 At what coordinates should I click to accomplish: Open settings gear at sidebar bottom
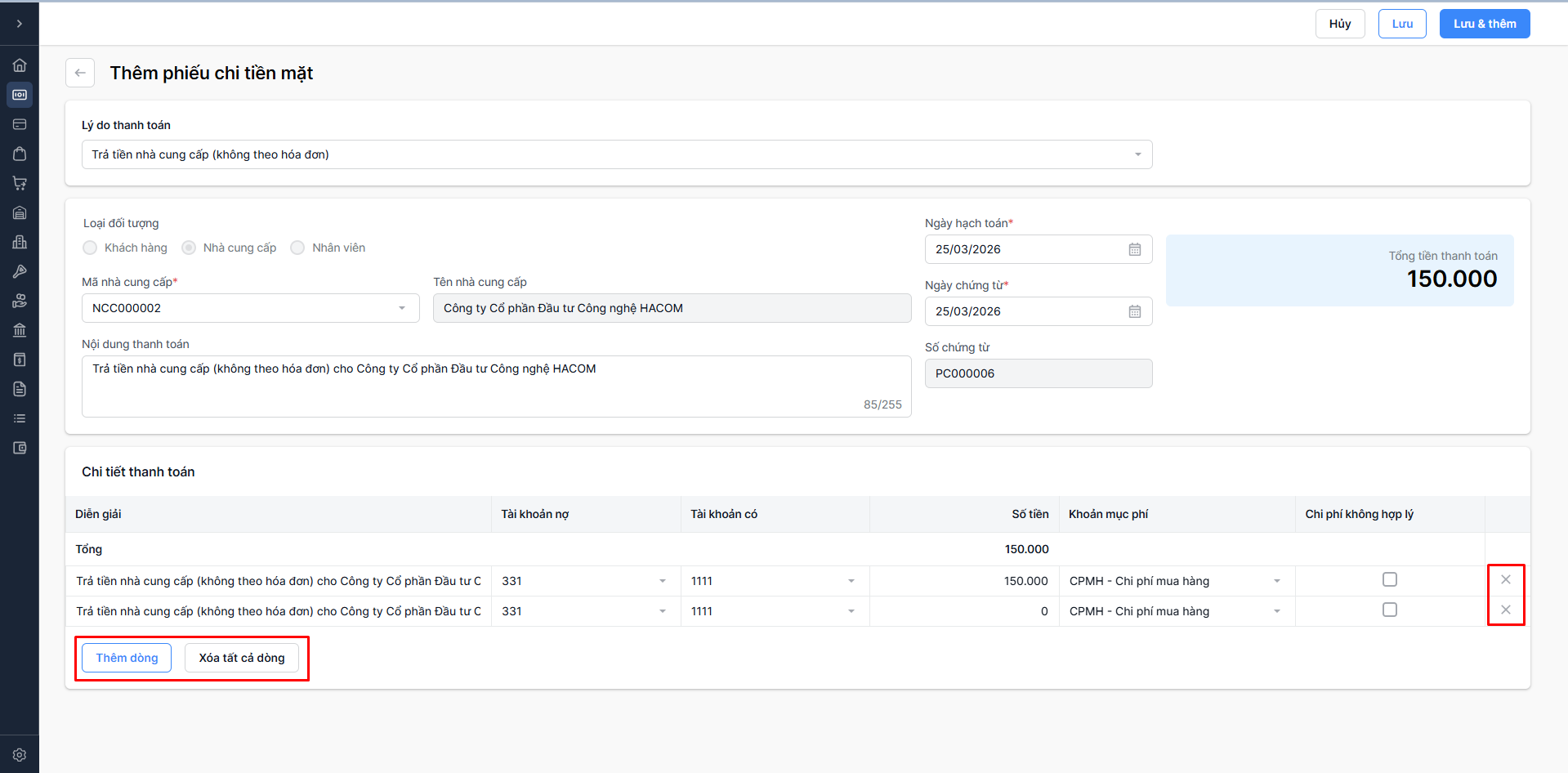point(20,755)
